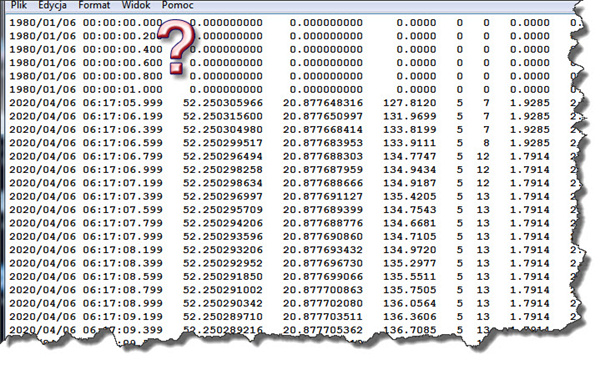
Task: Click timestamp 2020/04/06 06:17:07.399
Action: pos(86,196)
